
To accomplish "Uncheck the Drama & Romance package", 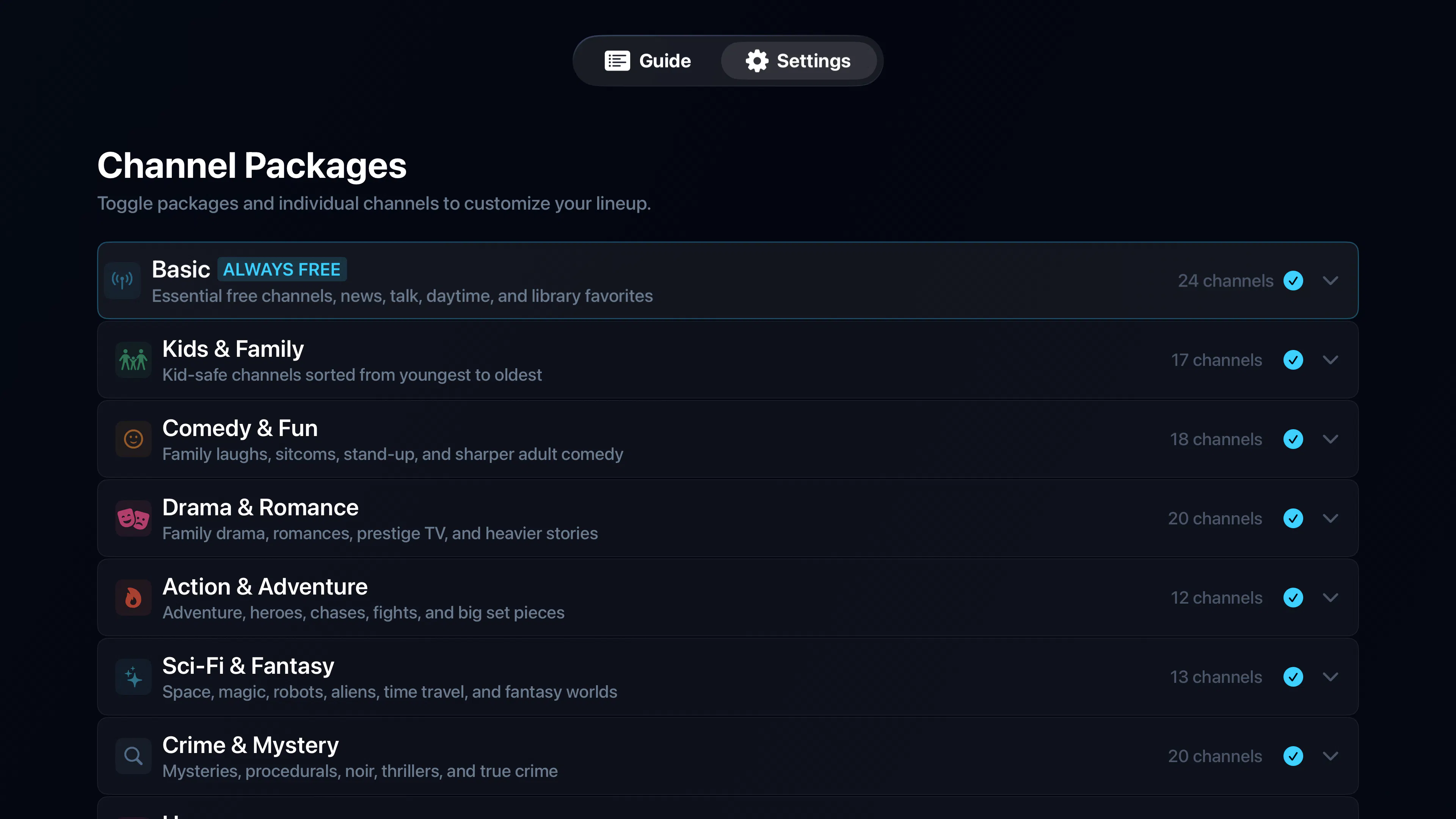I will [x=1293, y=518].
